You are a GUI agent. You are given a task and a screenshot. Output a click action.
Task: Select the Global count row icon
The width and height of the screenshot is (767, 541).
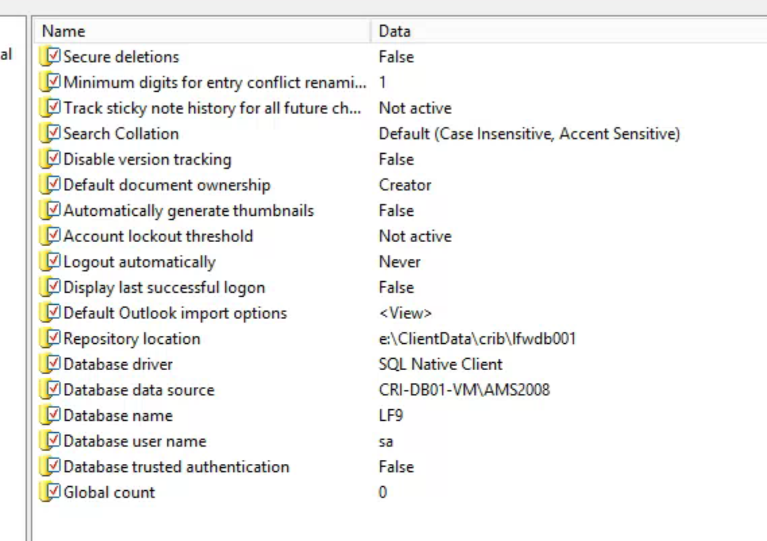pos(49,492)
